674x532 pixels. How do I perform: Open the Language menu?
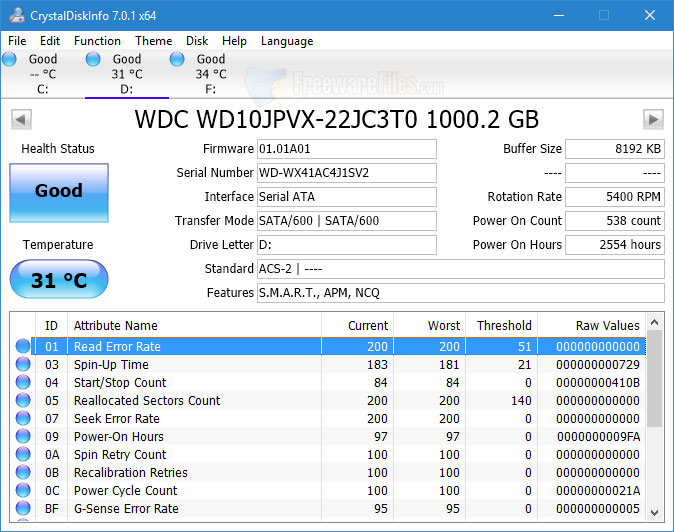(x=287, y=41)
